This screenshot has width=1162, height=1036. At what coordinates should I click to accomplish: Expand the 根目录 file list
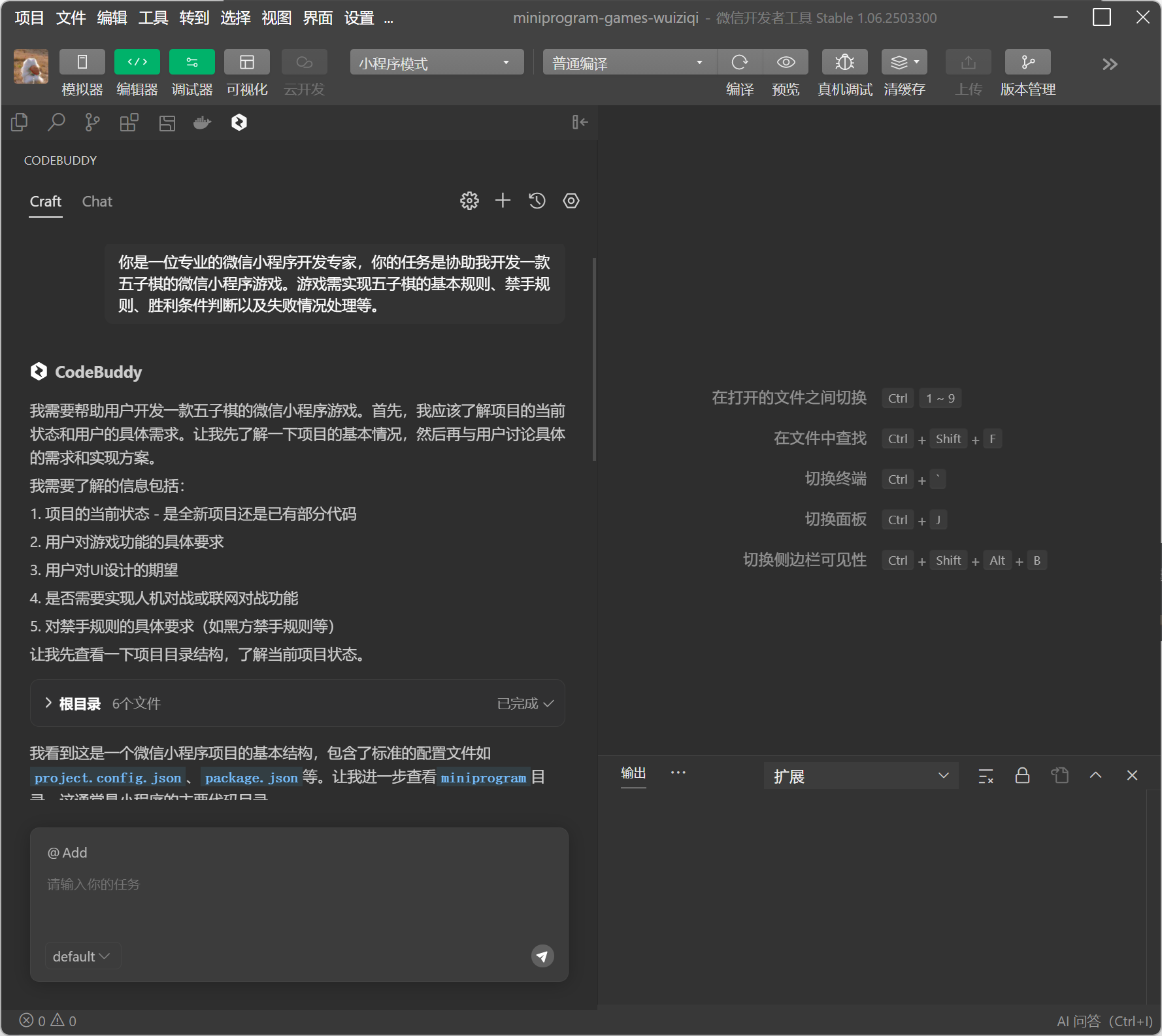point(48,703)
